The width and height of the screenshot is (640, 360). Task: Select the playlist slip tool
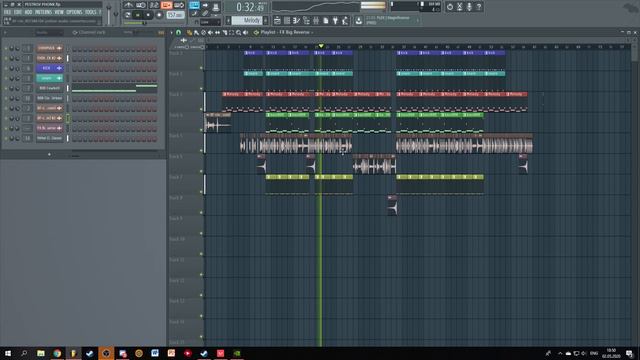tap(217, 32)
